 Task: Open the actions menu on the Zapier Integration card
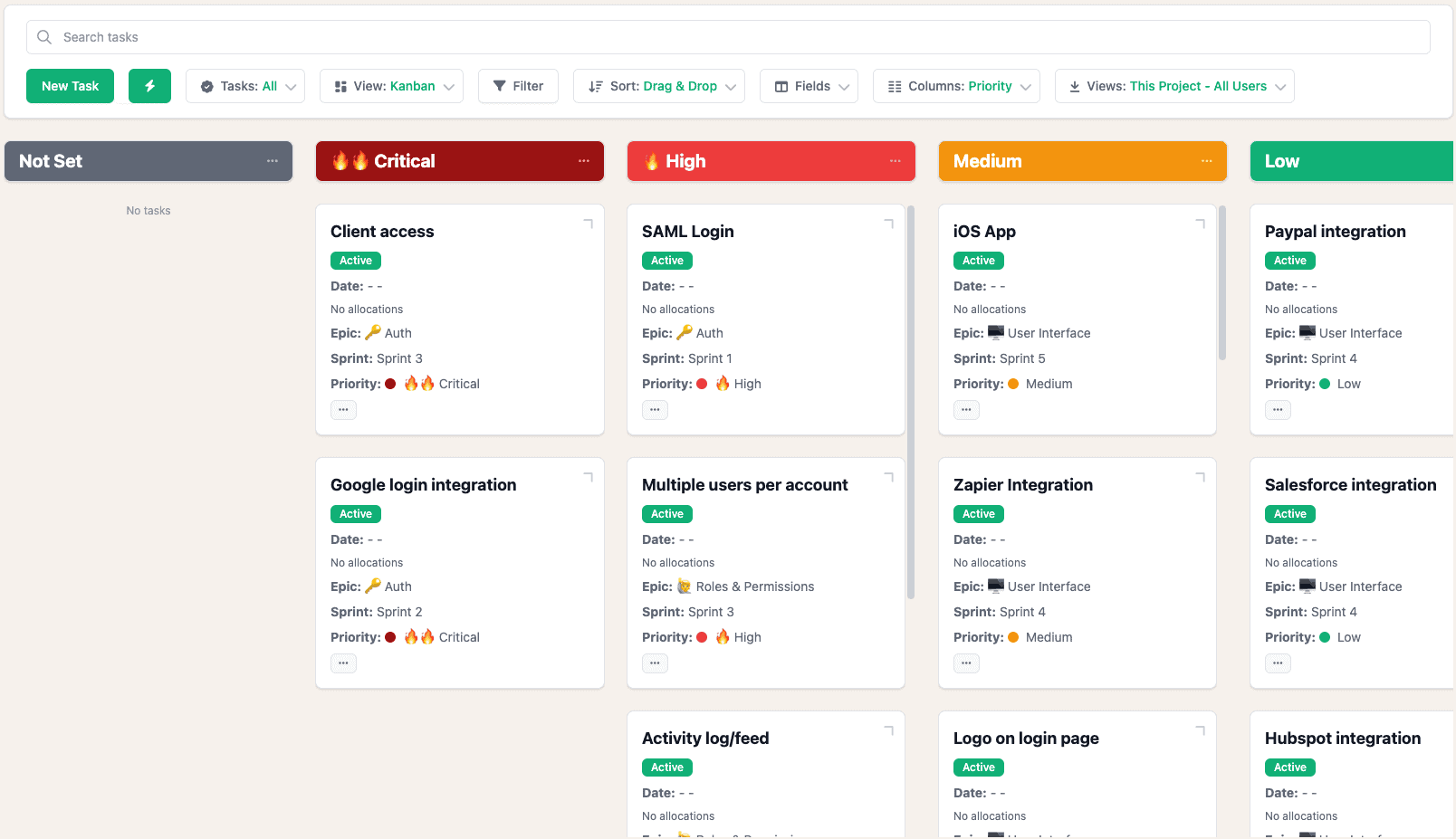966,663
